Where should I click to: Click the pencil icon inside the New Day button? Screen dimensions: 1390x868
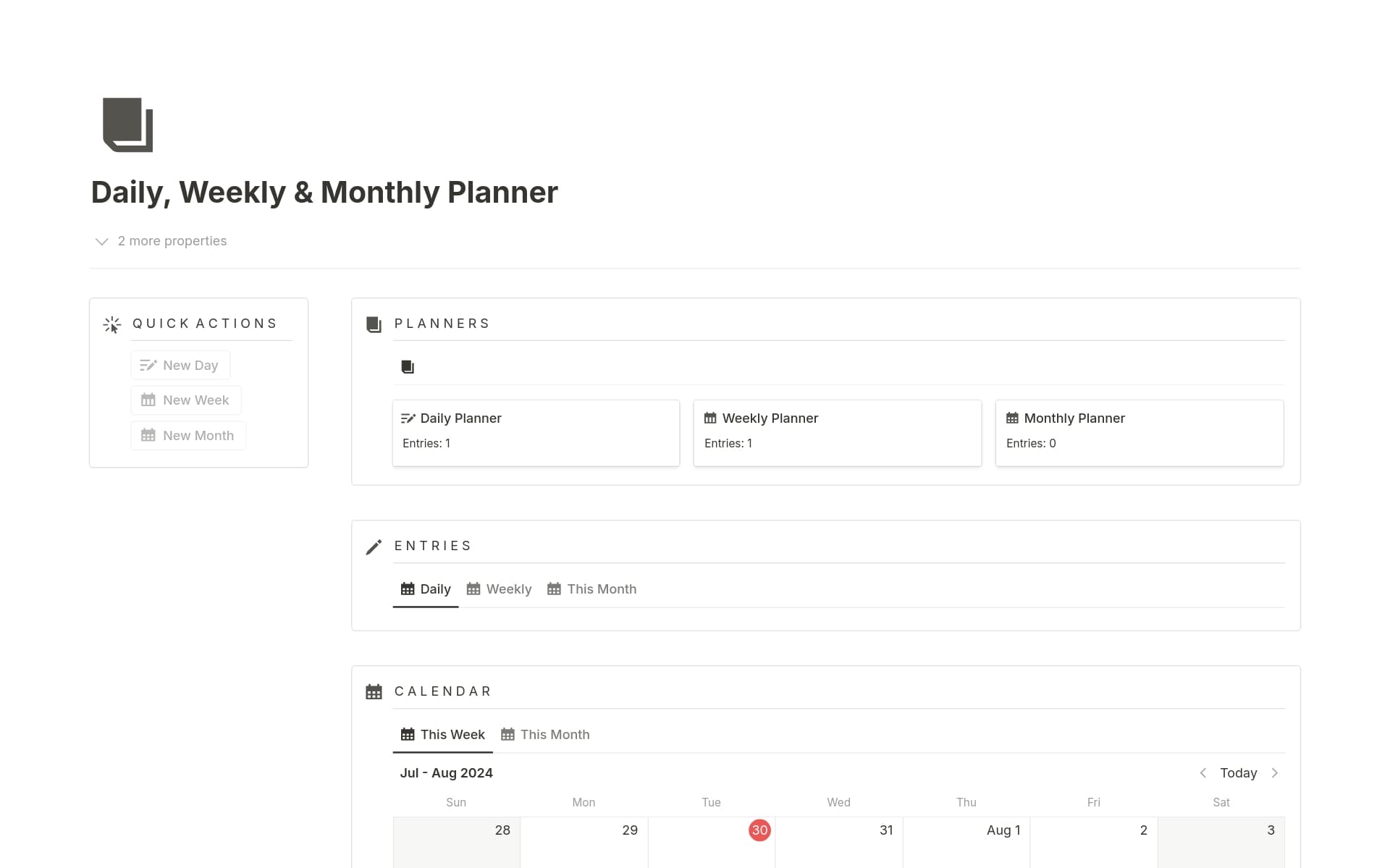(x=148, y=365)
